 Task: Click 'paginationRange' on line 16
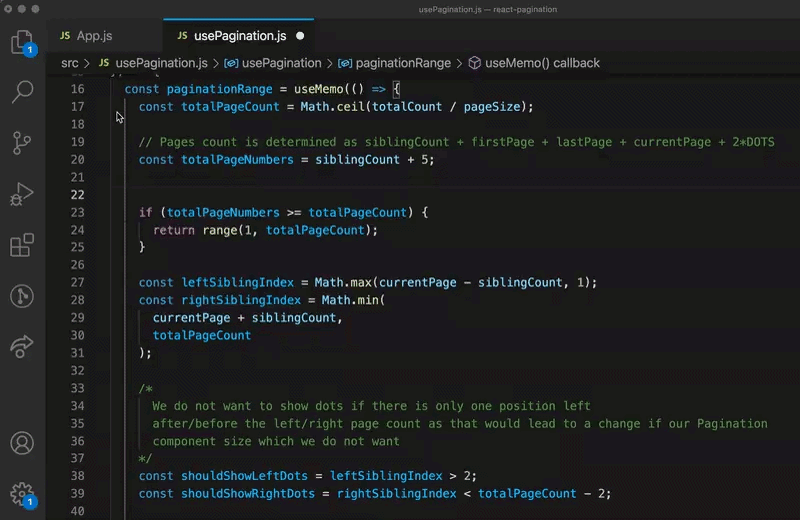[x=219, y=89]
